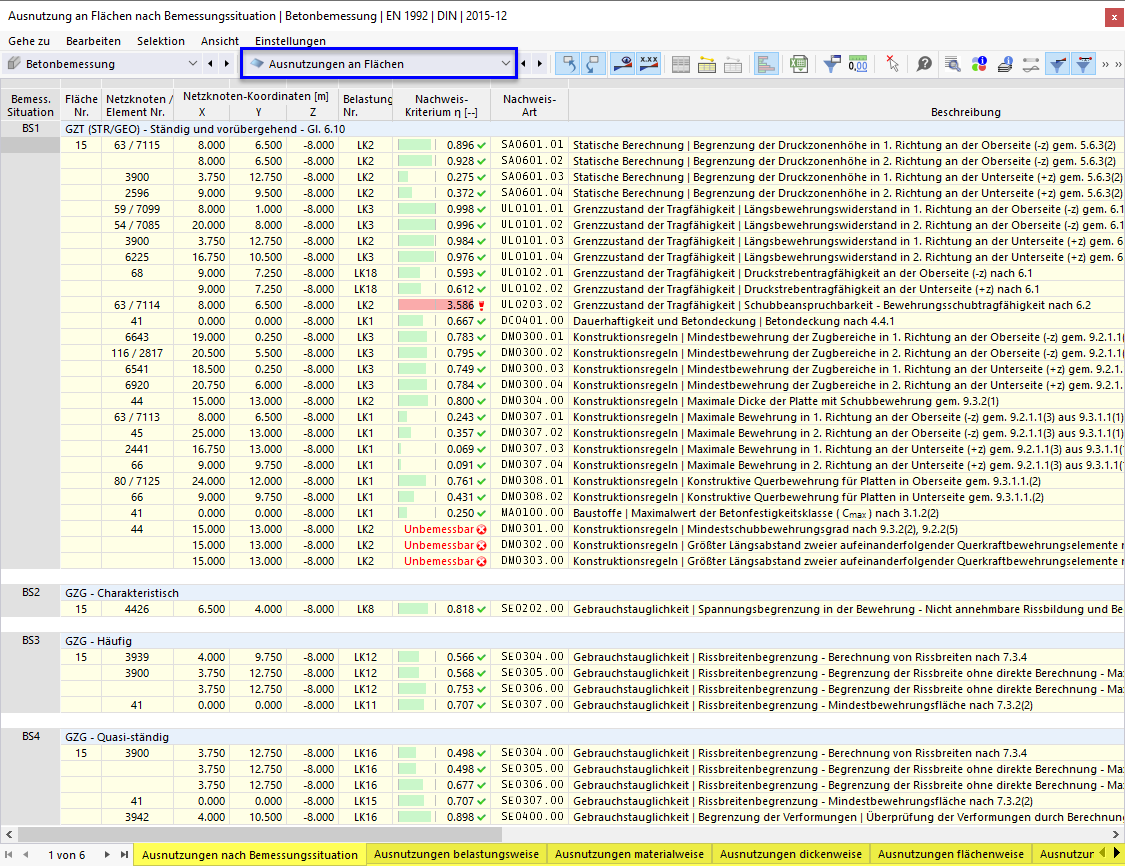Go to next table with arrow after Ausnutzungen dropdown
Image resolution: width=1125 pixels, height=866 pixels.
pos(540,64)
